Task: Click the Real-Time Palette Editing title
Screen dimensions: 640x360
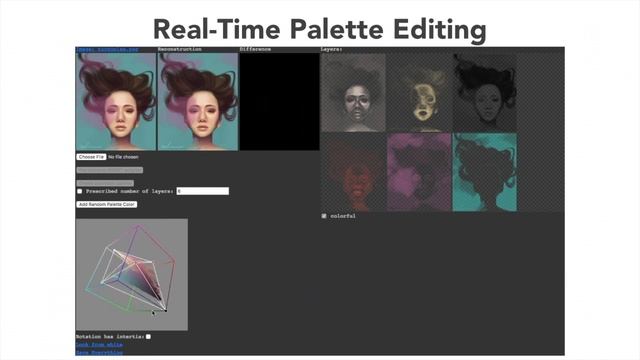Action: [320, 29]
